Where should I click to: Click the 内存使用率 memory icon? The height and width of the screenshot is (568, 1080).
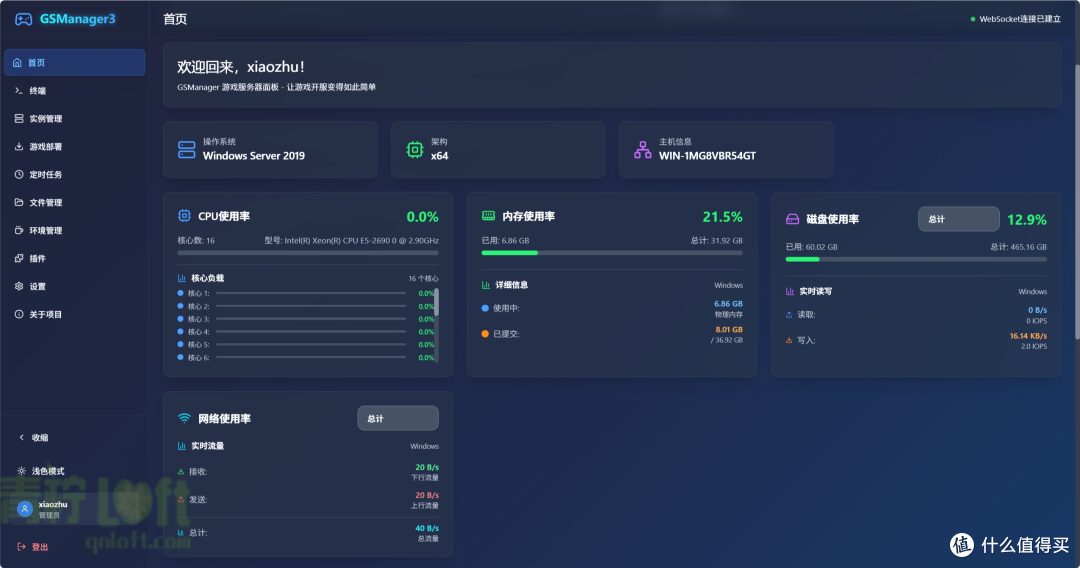488,215
